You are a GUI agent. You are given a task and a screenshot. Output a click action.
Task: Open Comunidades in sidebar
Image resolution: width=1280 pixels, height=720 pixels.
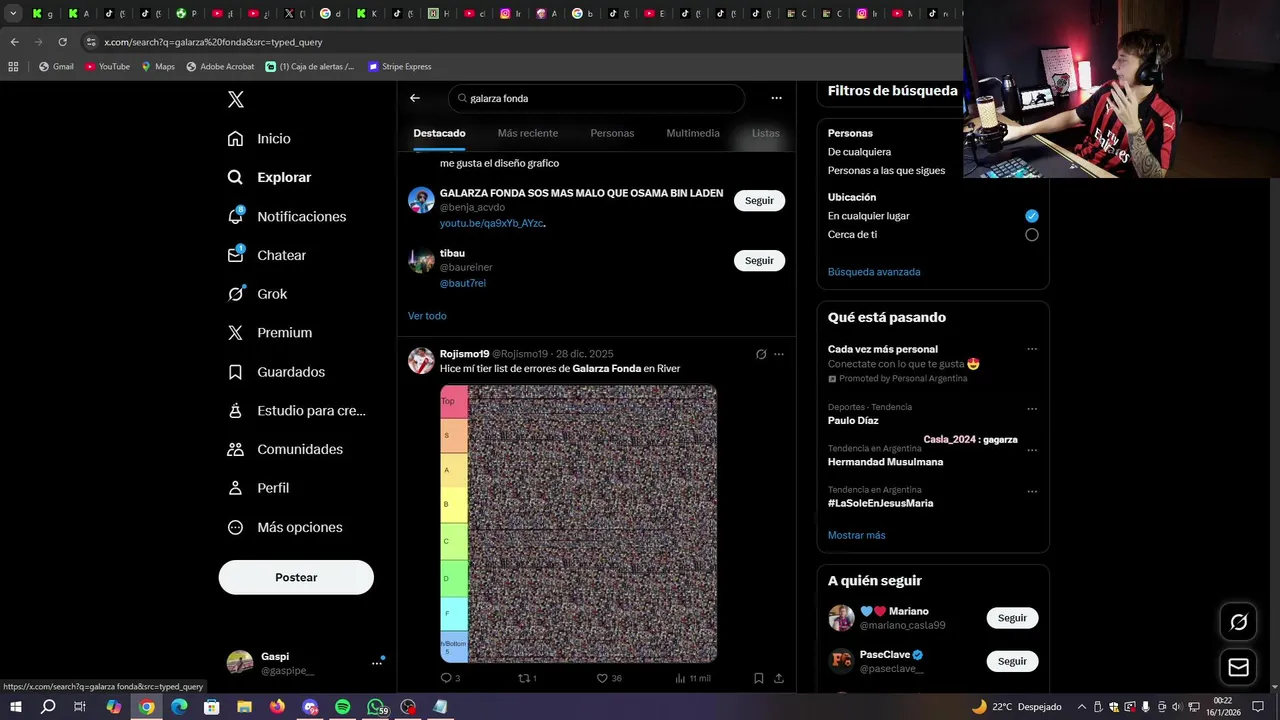point(285,449)
